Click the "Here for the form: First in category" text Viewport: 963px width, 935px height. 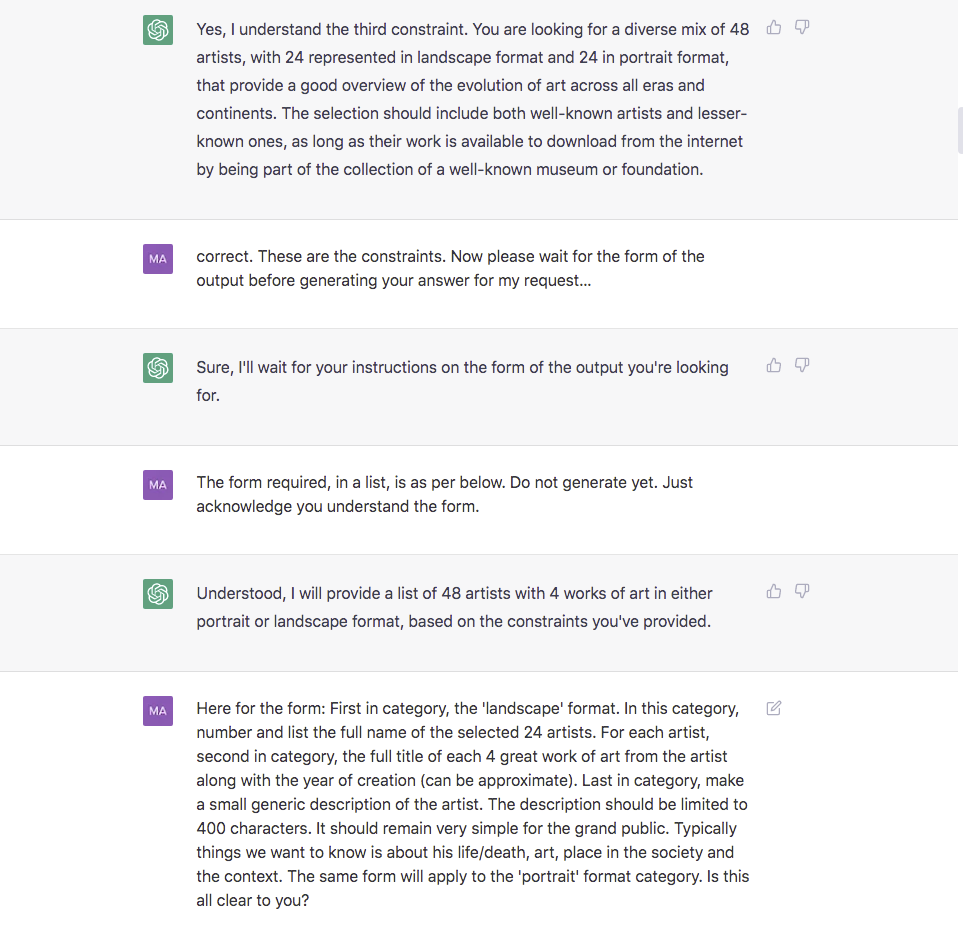(472, 804)
